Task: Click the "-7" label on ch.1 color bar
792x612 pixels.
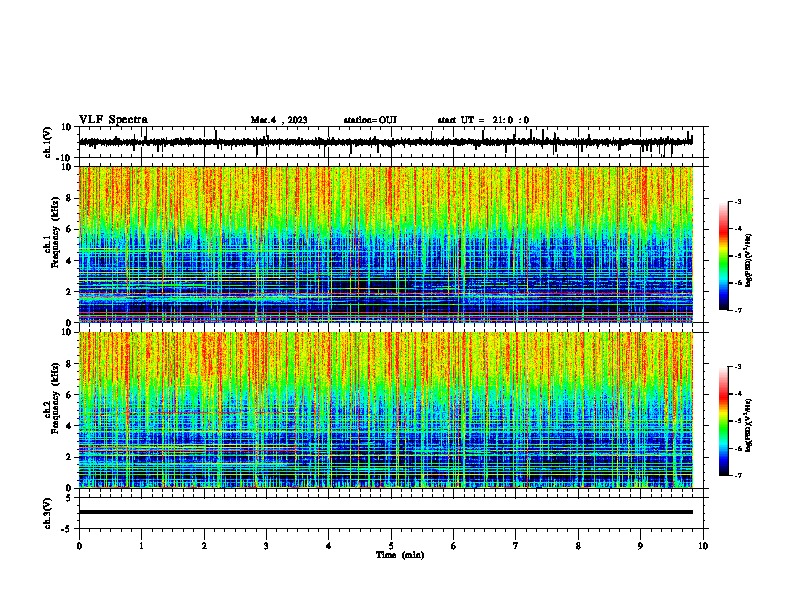Action: pyautogui.click(x=737, y=311)
